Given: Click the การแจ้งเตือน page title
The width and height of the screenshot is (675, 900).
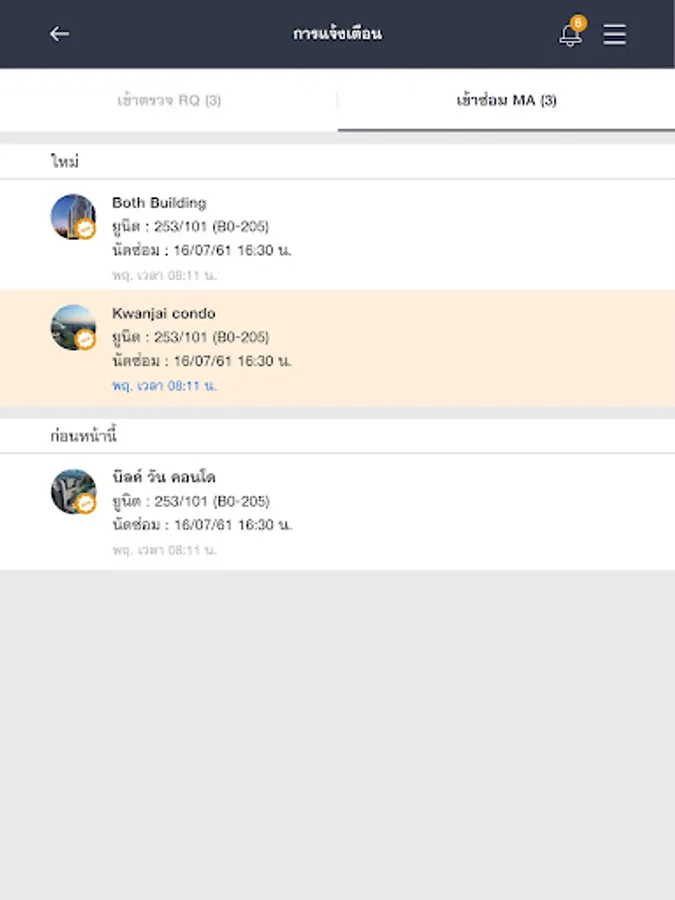Looking at the screenshot, I should pyautogui.click(x=337, y=34).
